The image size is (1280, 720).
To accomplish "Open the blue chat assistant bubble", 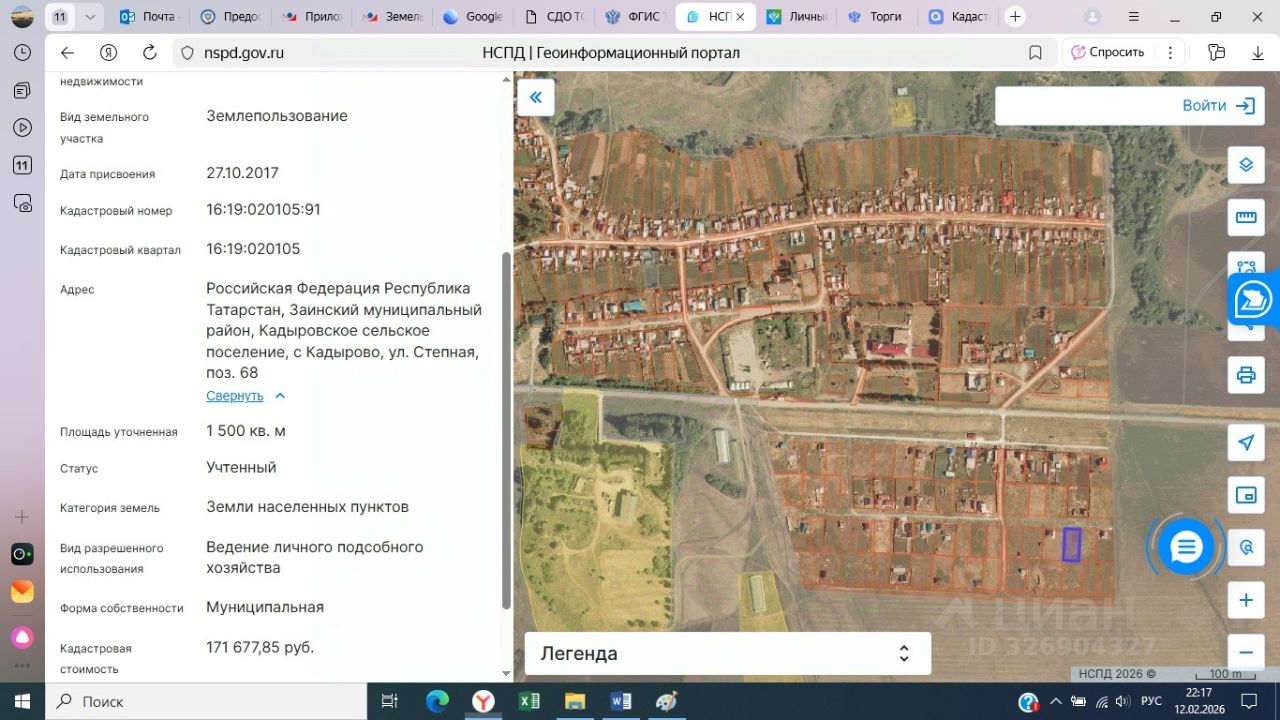I will pyautogui.click(x=1186, y=547).
